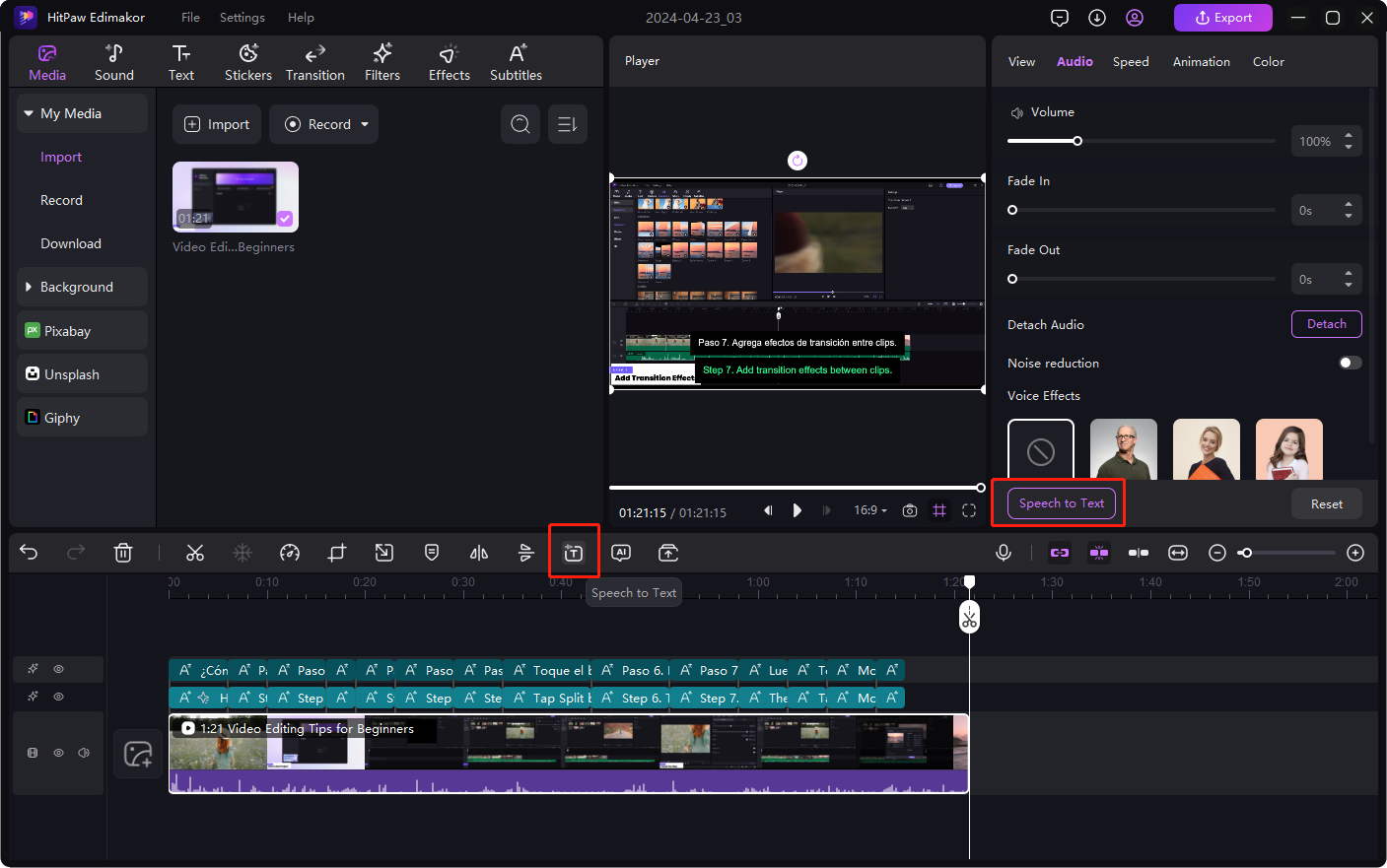1387x868 pixels.
Task: Open the Stickers panel
Action: [248, 62]
